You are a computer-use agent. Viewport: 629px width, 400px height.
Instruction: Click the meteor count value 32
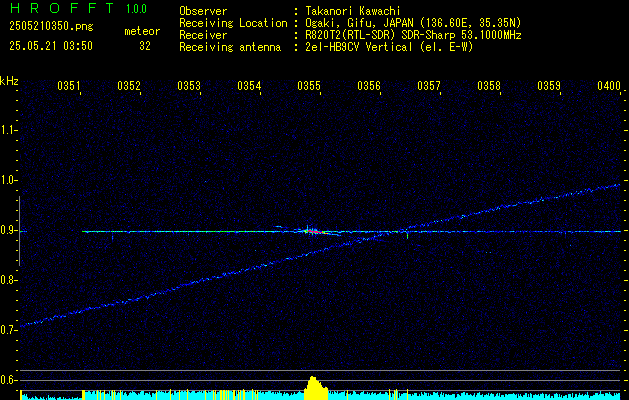(x=145, y=46)
